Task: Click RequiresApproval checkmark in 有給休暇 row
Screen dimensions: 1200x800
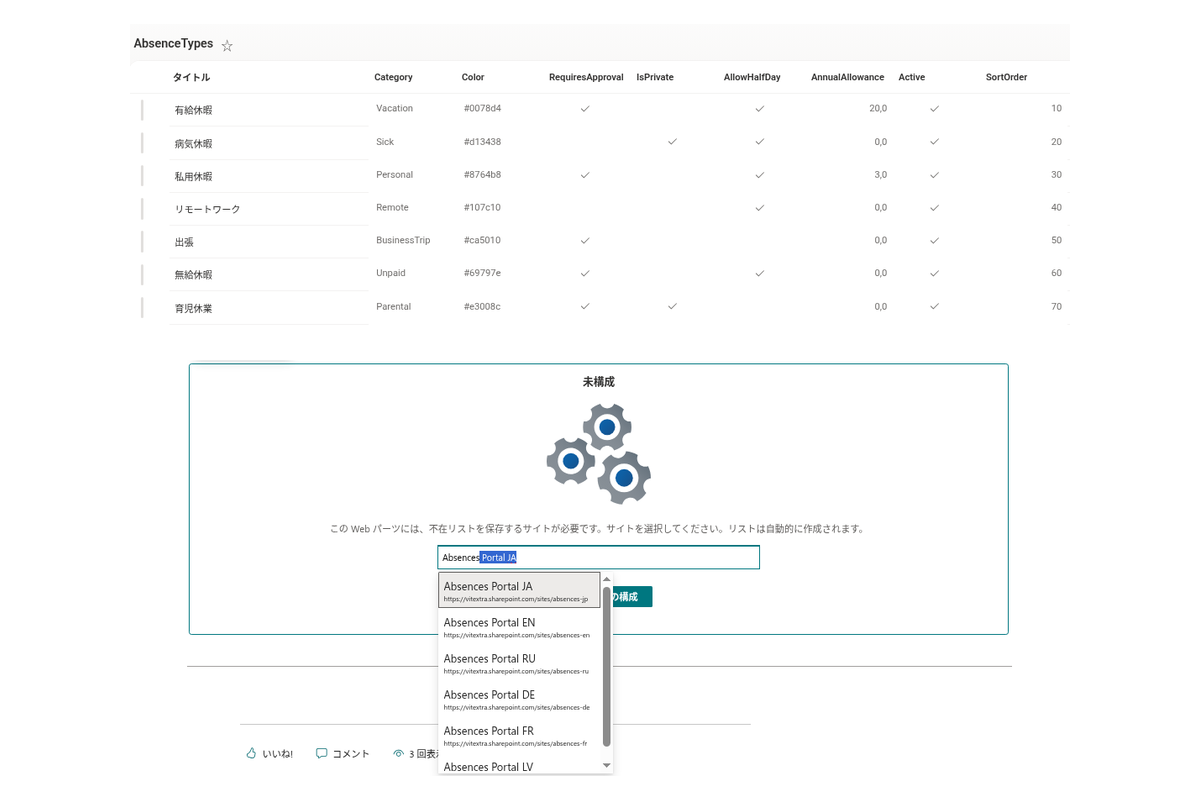Action: (585, 108)
